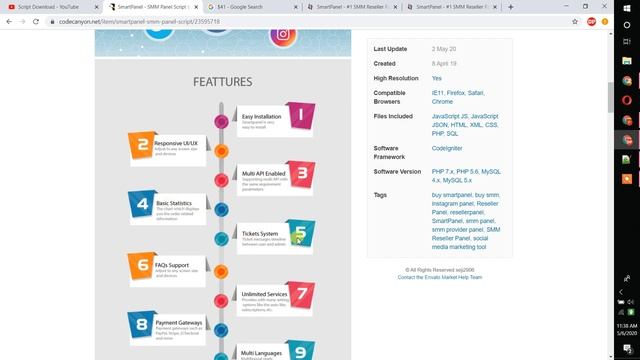Click the High Resolution 'Yes' link
The width and height of the screenshot is (640, 360).
tap(437, 78)
